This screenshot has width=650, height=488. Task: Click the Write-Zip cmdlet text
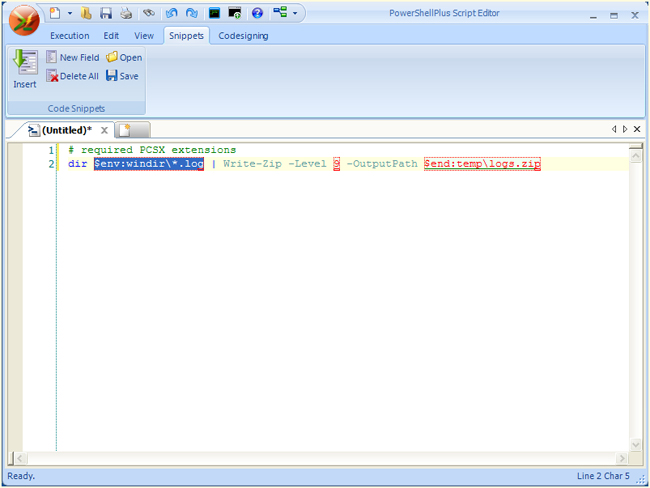pyautogui.click(x=252, y=164)
